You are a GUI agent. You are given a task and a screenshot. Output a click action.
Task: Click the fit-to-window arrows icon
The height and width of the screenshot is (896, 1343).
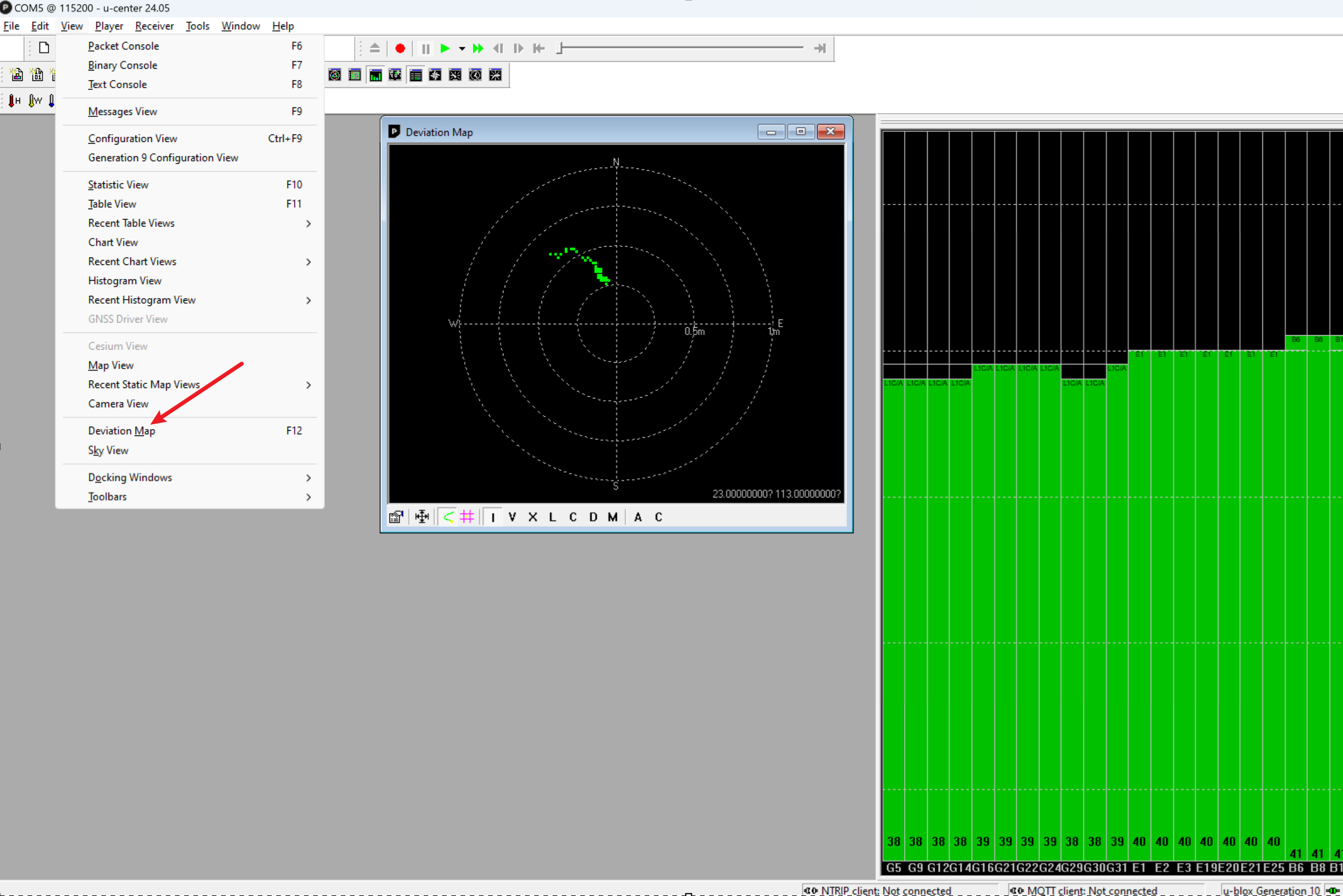point(422,517)
